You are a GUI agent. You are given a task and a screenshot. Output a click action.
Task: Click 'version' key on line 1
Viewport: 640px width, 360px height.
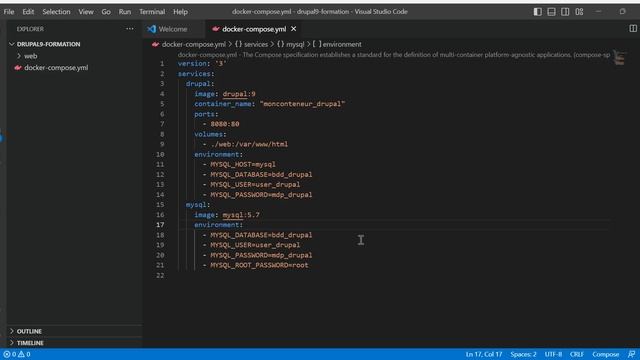[x=192, y=64]
